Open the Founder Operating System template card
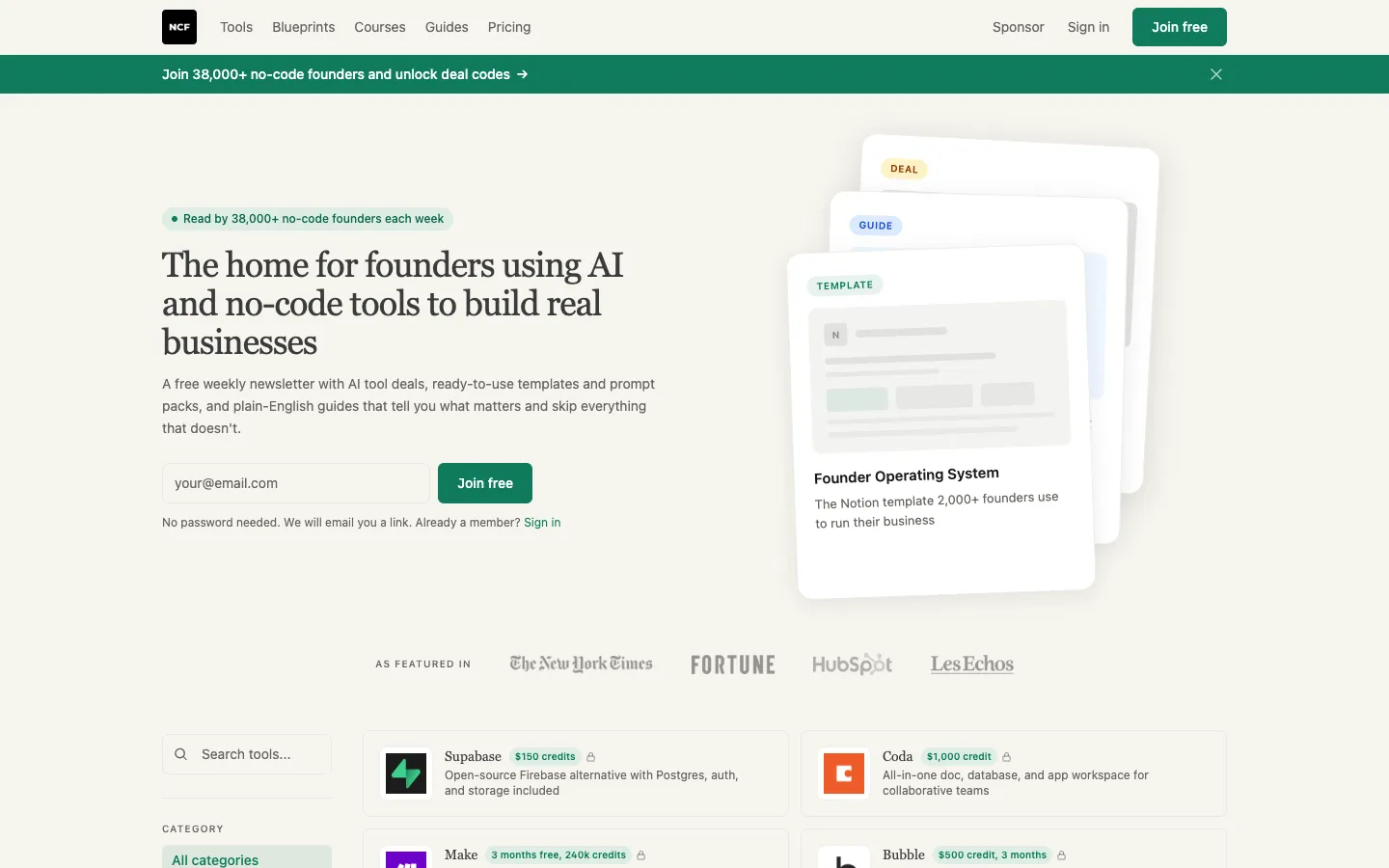Viewport: 1389px width, 868px height. (941, 422)
